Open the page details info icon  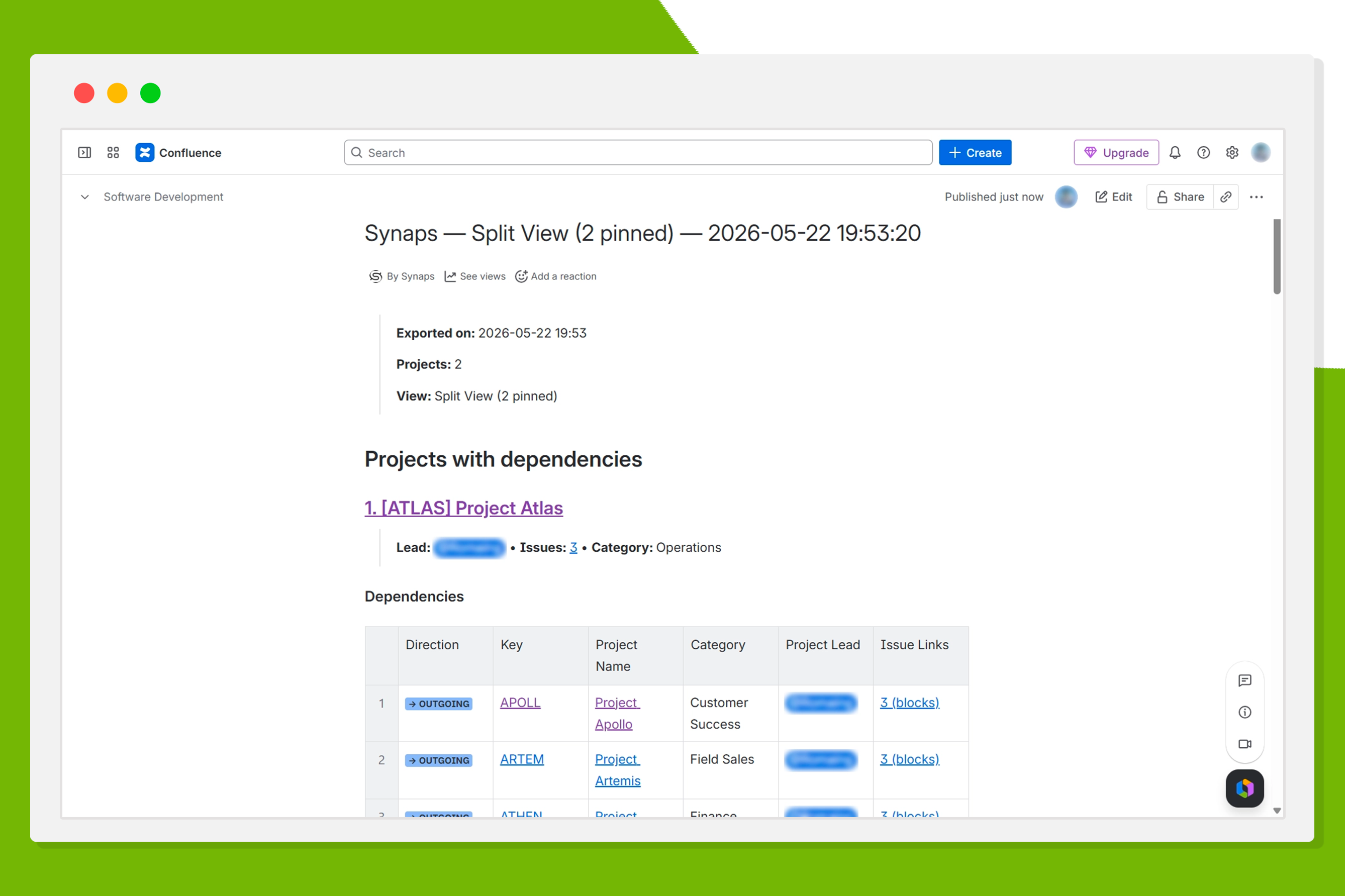tap(1244, 712)
